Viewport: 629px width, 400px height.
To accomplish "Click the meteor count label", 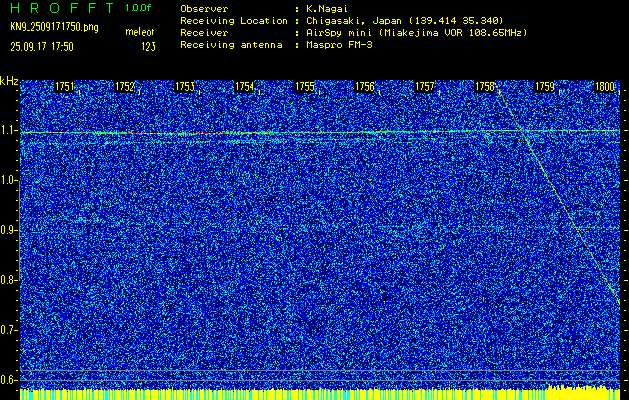I will click(x=140, y=32).
